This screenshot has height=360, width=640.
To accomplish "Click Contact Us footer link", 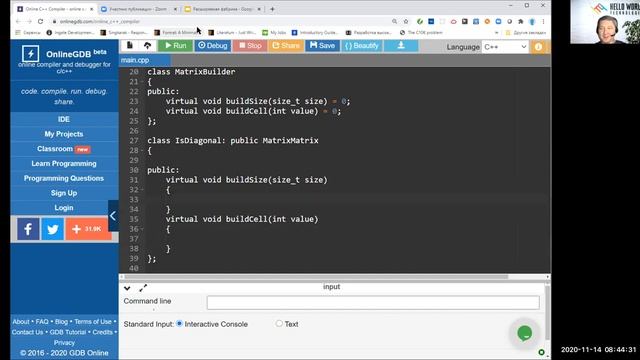I will point(27,332).
